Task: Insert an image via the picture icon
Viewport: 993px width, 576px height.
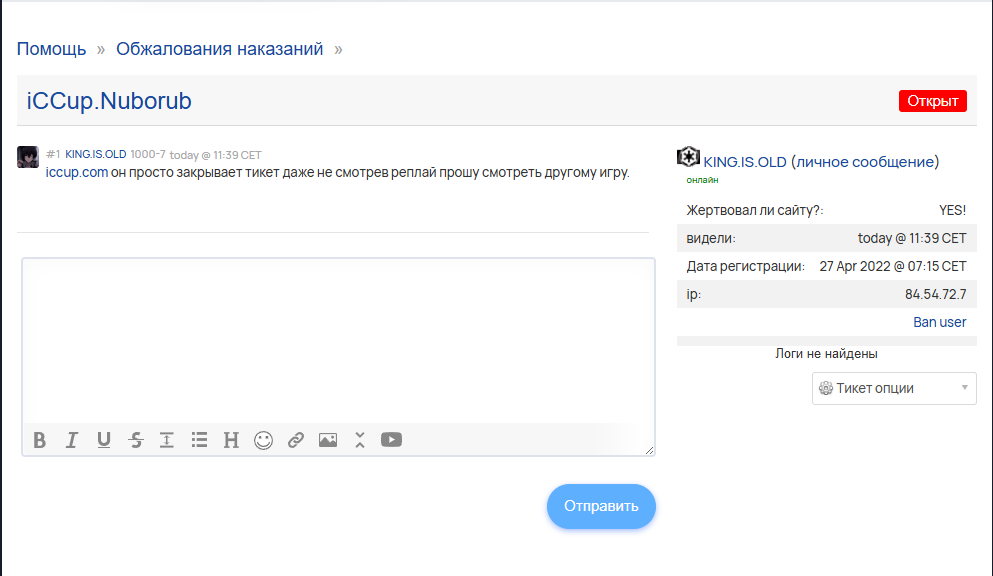Action: 327,440
